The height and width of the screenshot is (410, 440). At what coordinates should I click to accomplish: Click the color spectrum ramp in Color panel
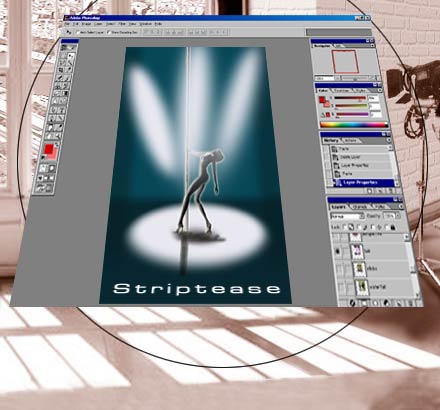354,125
